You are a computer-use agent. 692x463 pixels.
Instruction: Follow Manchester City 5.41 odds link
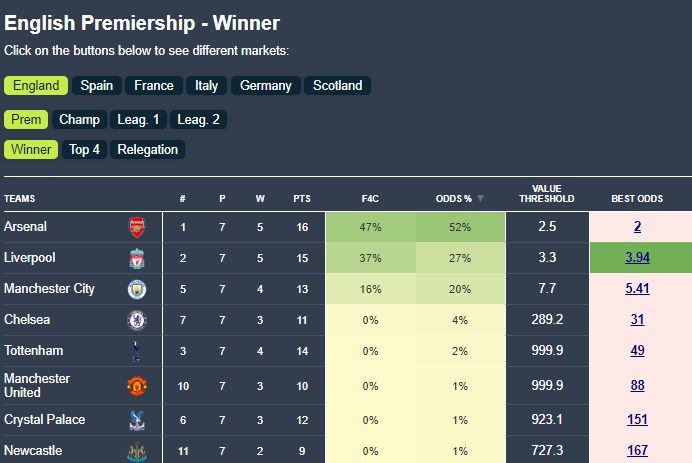pyautogui.click(x=638, y=289)
